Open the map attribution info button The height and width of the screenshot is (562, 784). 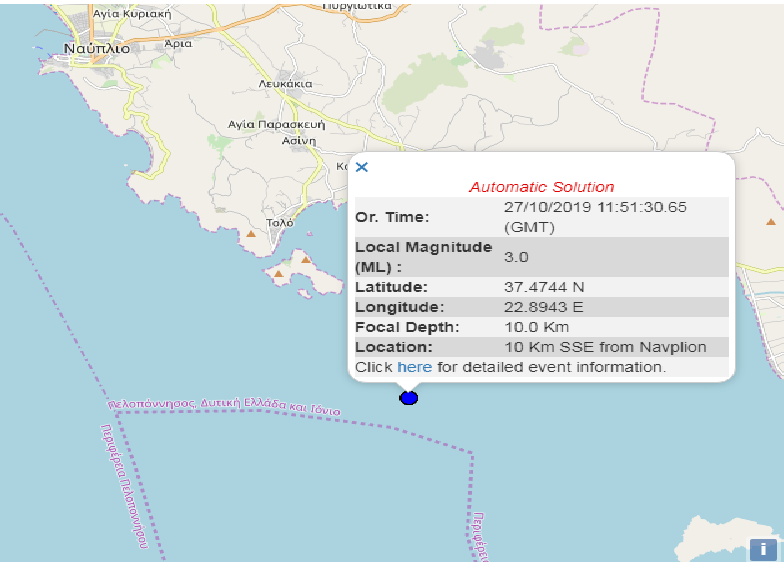point(763,548)
